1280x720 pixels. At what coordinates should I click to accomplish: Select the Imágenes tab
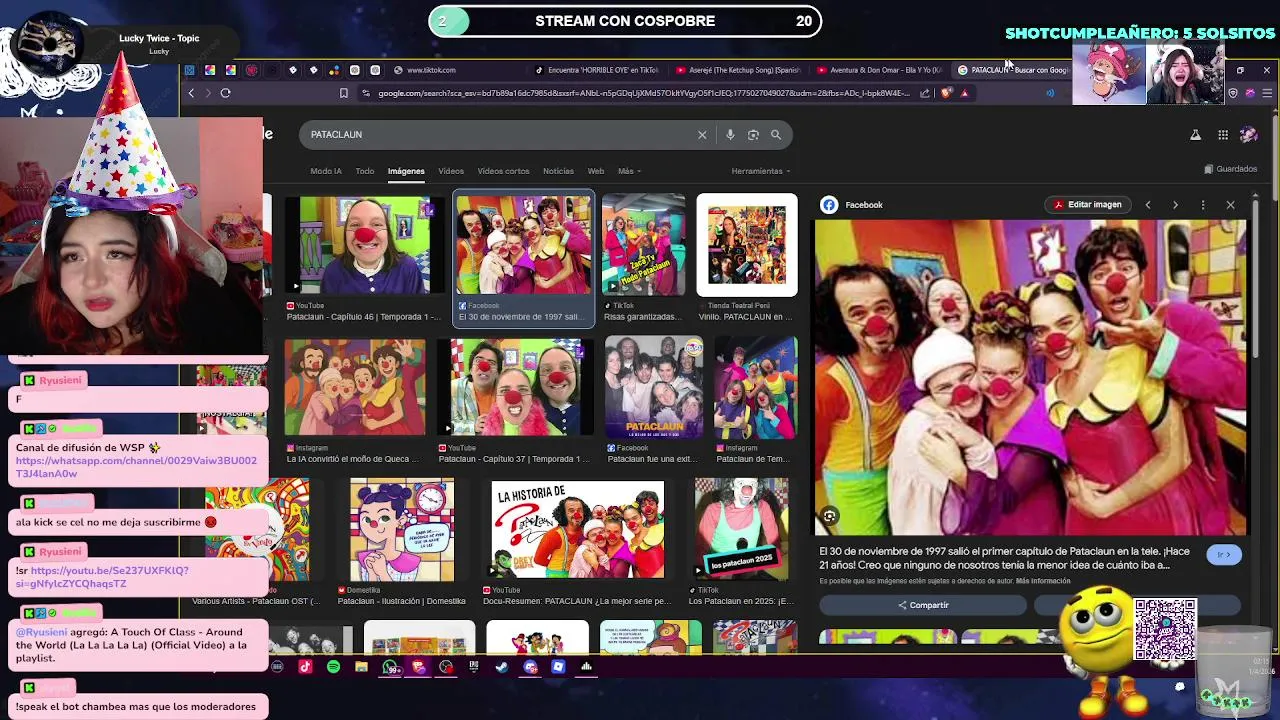point(406,171)
